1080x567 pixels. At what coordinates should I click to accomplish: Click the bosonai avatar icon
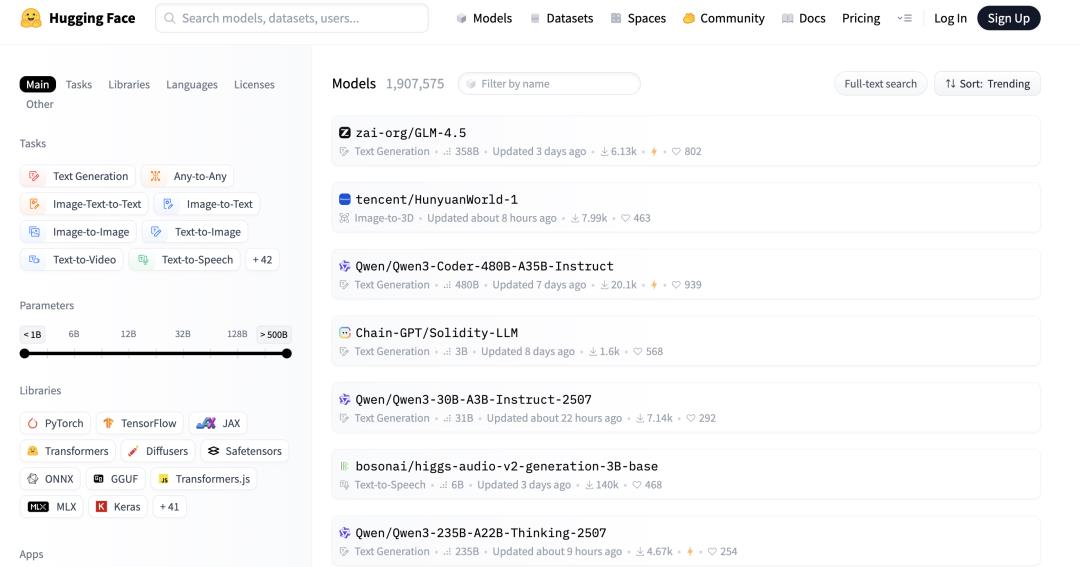click(x=344, y=466)
